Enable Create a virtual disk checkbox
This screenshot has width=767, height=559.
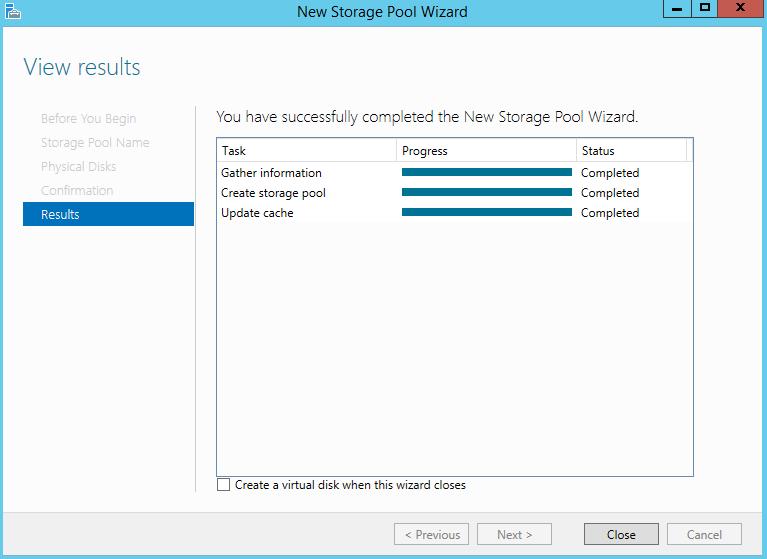[x=224, y=485]
